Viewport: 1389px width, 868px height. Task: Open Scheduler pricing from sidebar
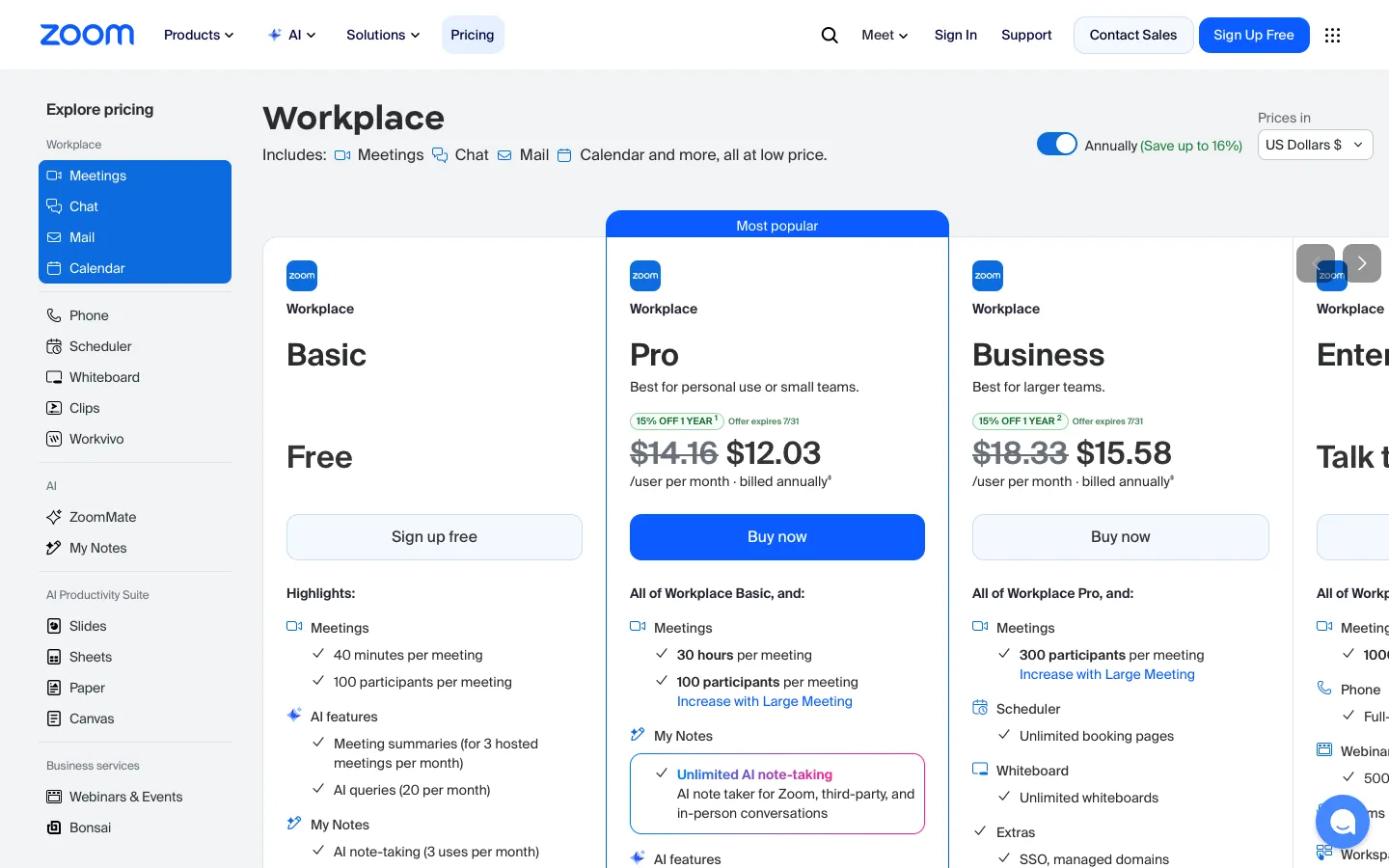(135, 346)
